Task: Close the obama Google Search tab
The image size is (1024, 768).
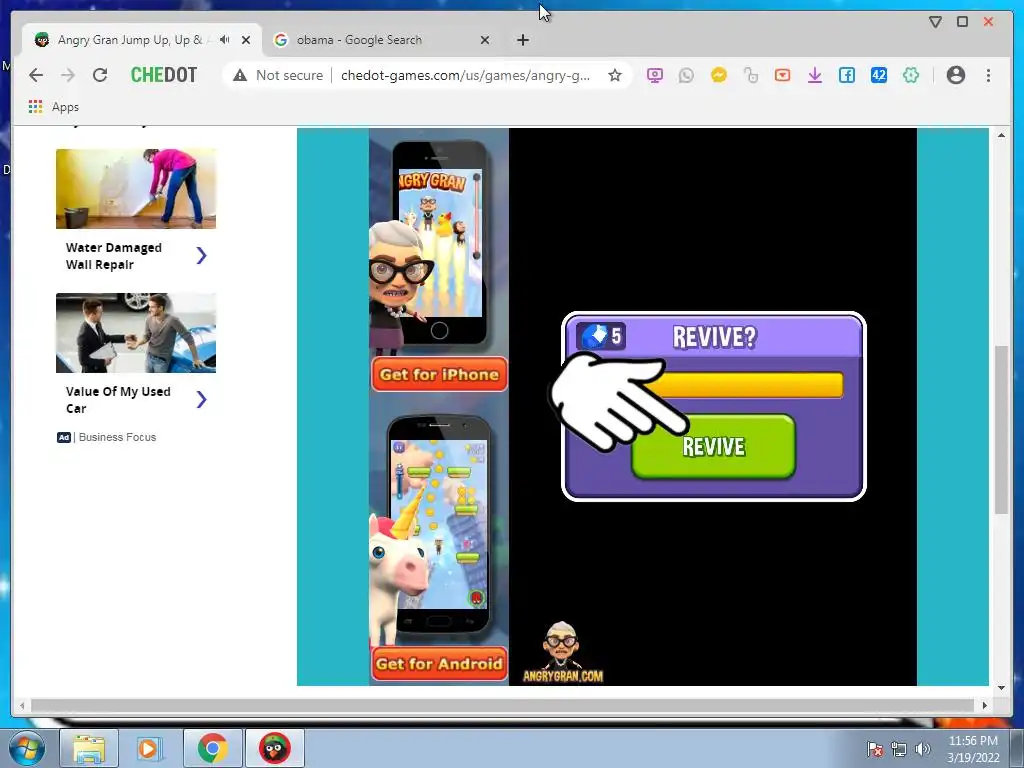Action: [485, 40]
